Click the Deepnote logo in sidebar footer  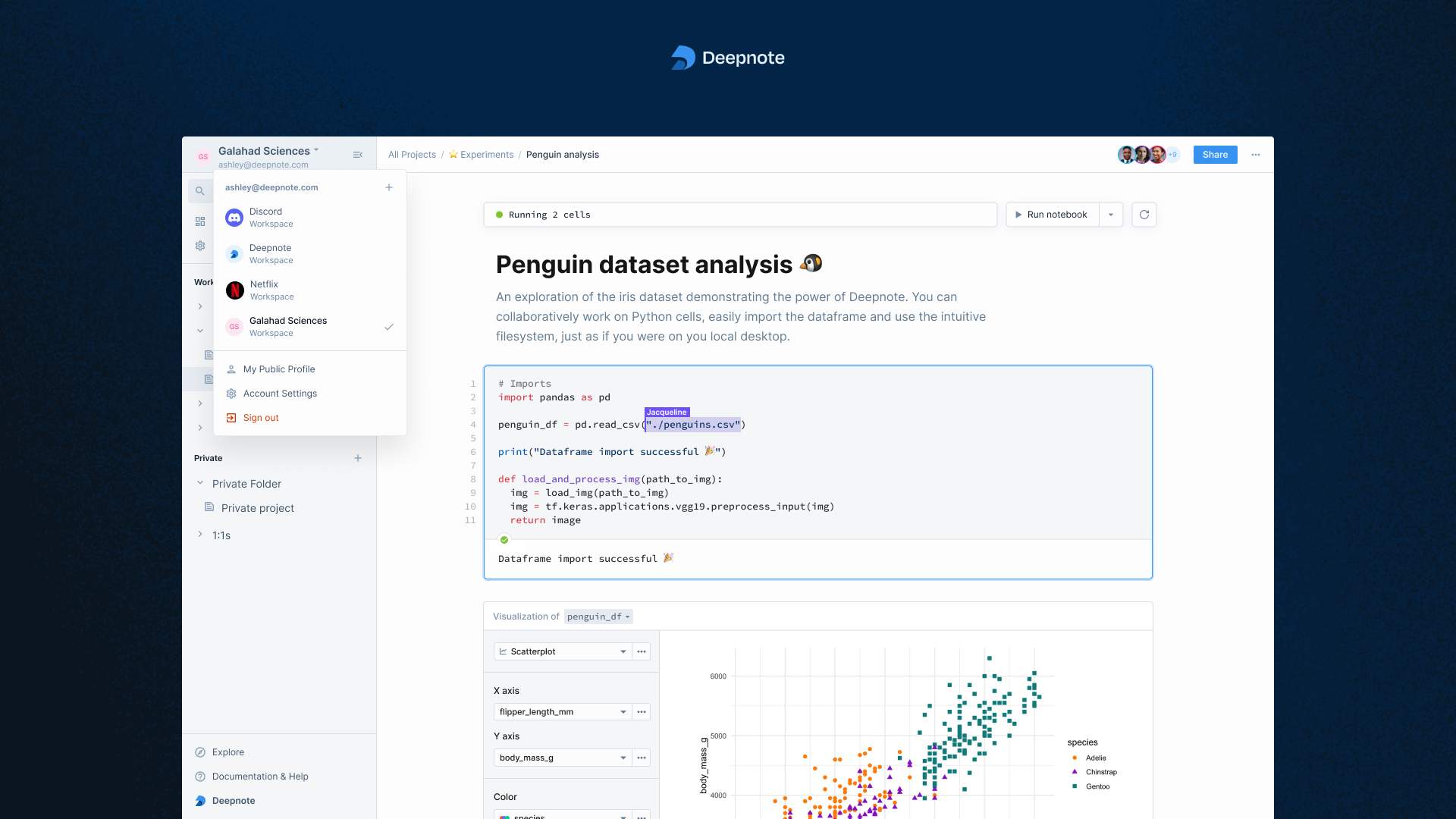200,801
